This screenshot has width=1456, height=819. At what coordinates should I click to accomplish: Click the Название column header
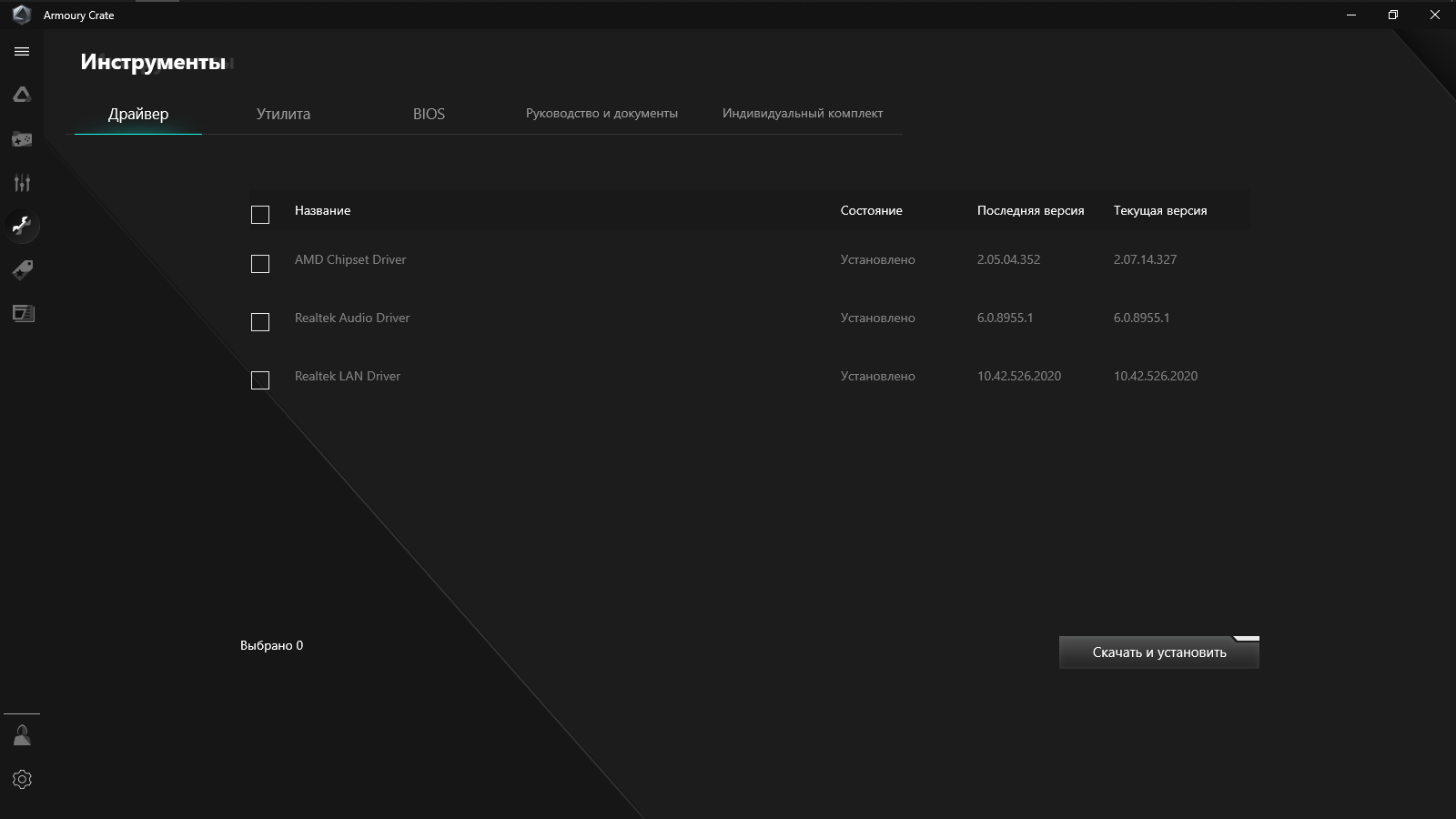pyautogui.click(x=322, y=210)
